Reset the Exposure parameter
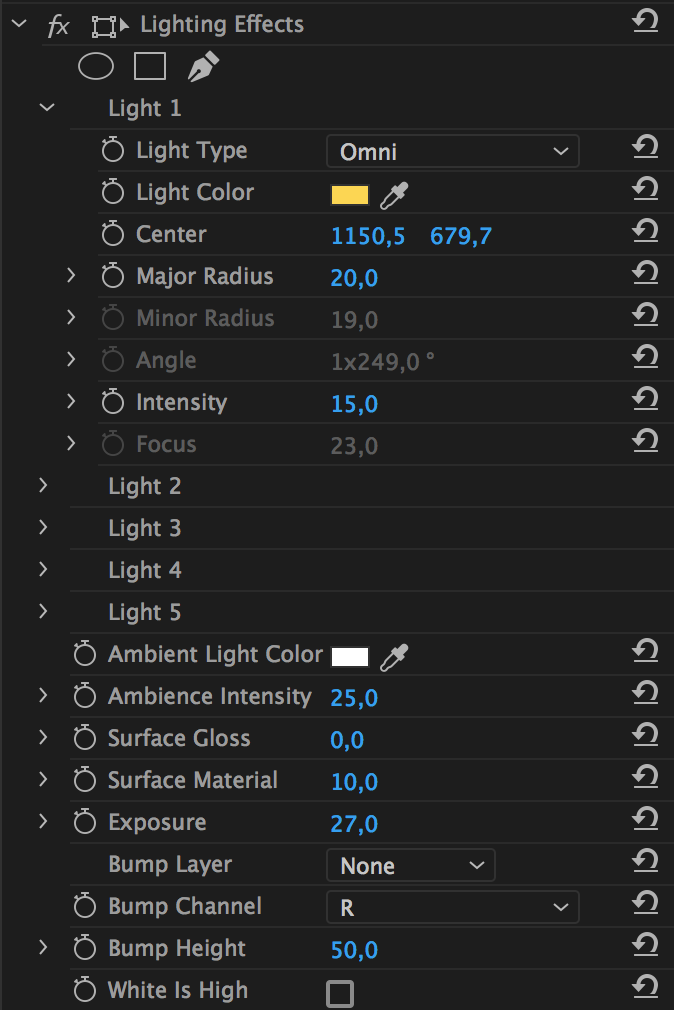674x1010 pixels. coord(645,819)
